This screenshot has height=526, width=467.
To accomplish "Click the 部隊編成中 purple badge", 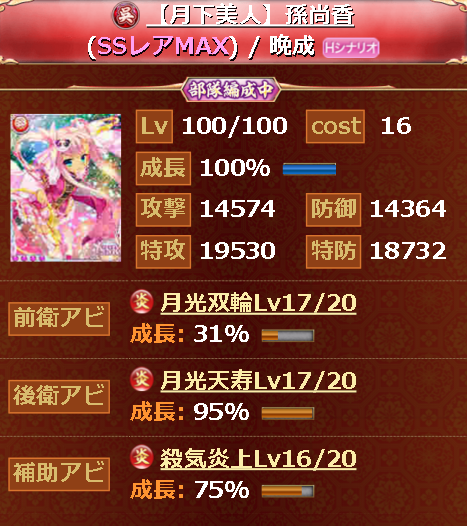I will pos(230,90).
